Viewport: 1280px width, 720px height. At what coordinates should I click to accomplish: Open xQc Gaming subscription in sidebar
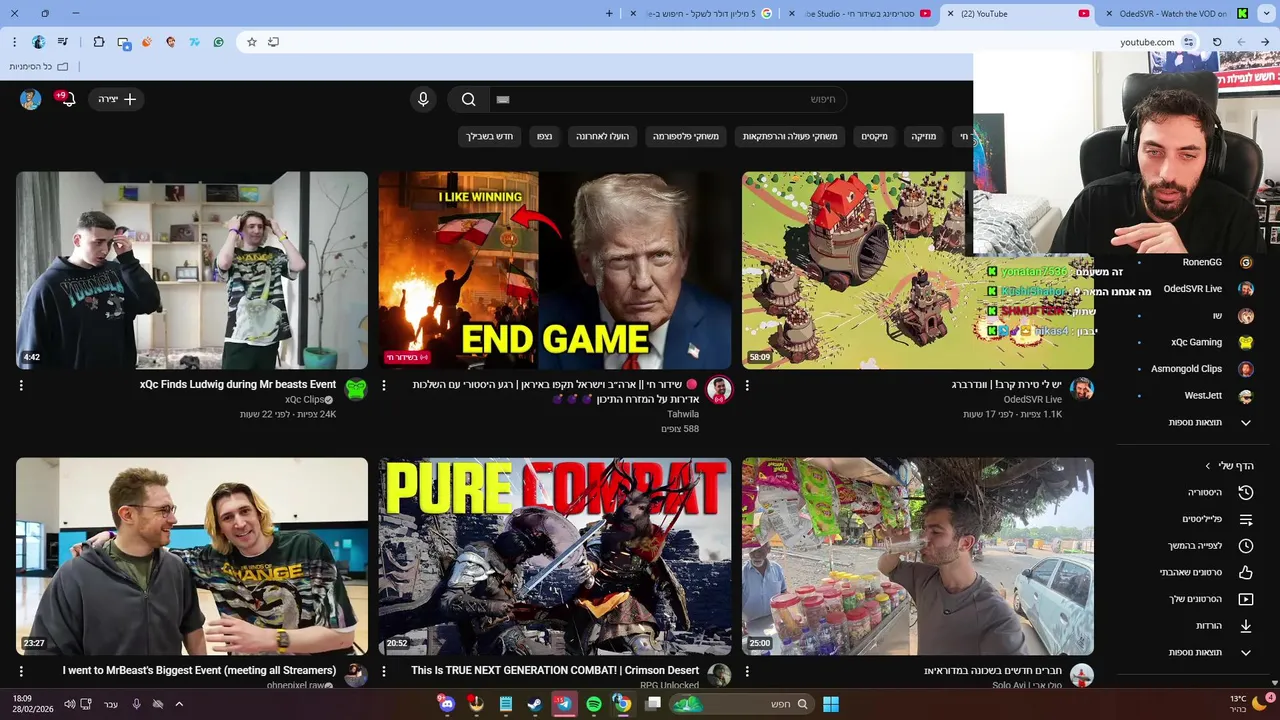(x=1194, y=342)
